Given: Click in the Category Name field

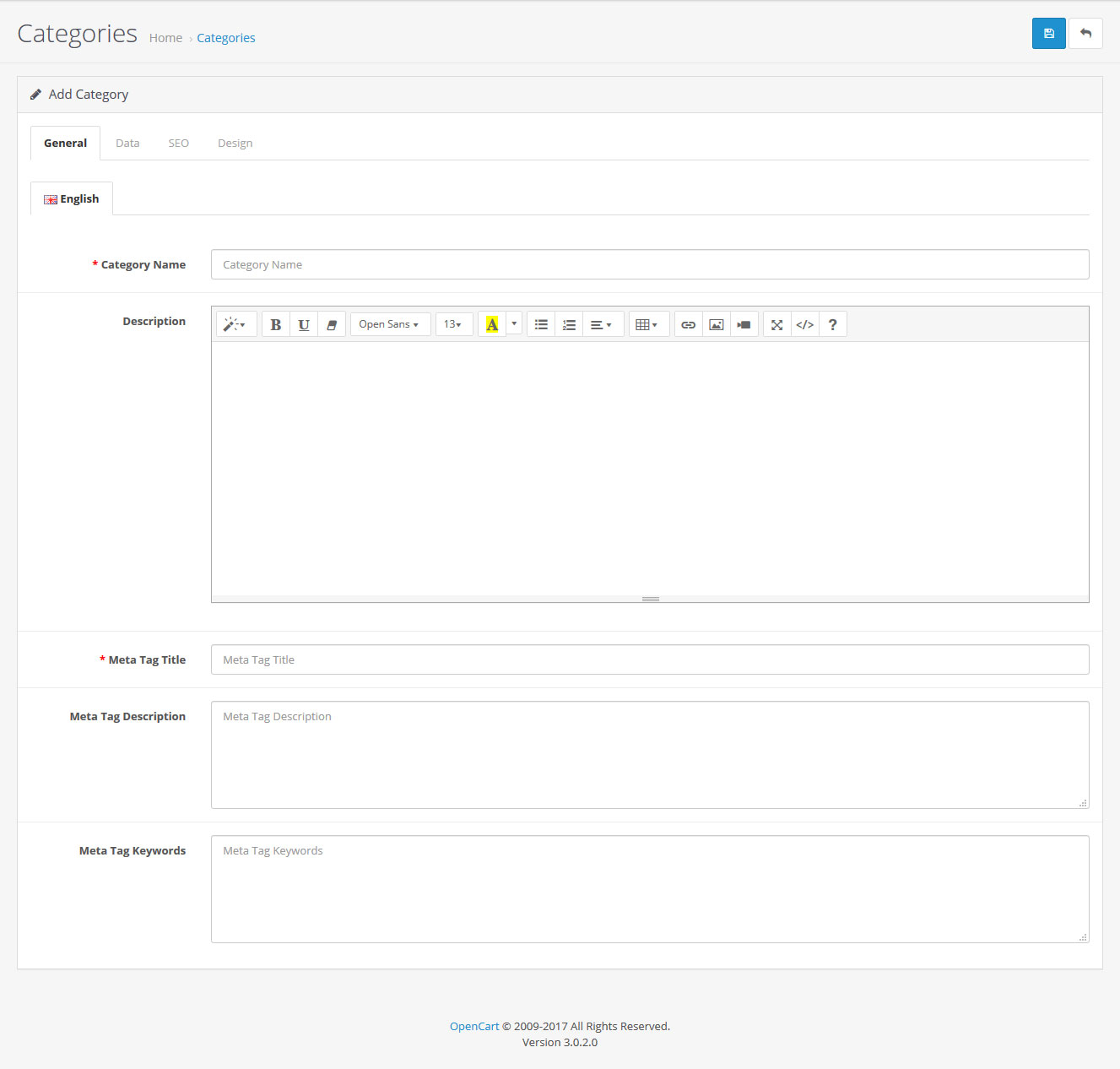Looking at the screenshot, I should point(650,264).
